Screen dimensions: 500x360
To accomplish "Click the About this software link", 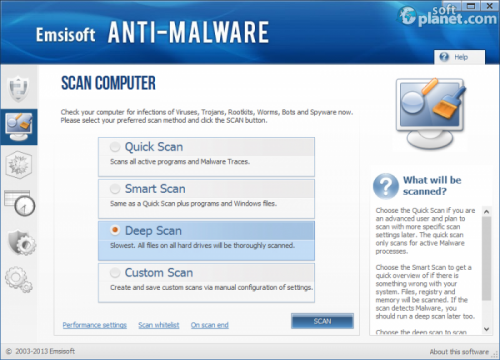I will coord(459,352).
